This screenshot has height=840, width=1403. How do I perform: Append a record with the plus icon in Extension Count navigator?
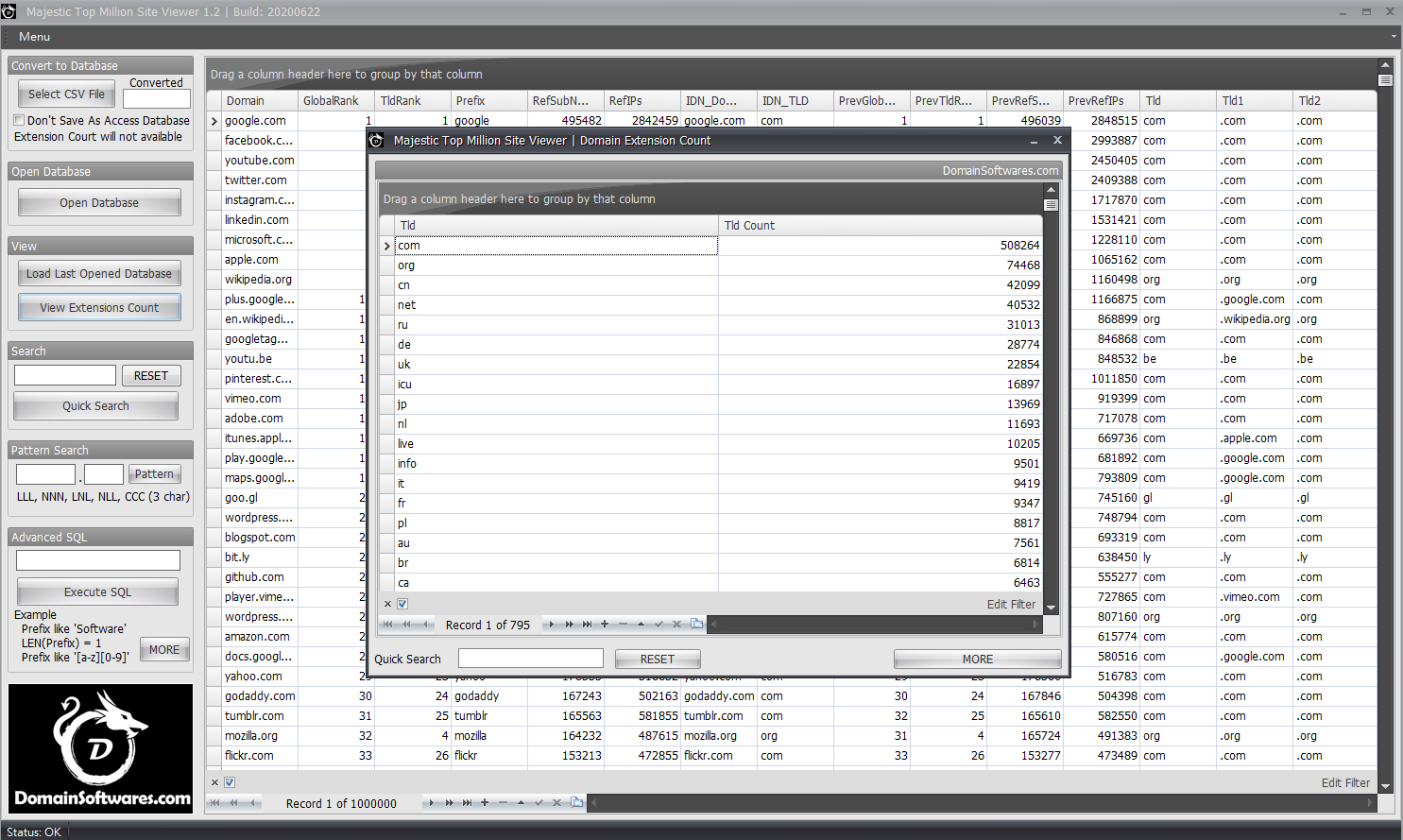605,624
